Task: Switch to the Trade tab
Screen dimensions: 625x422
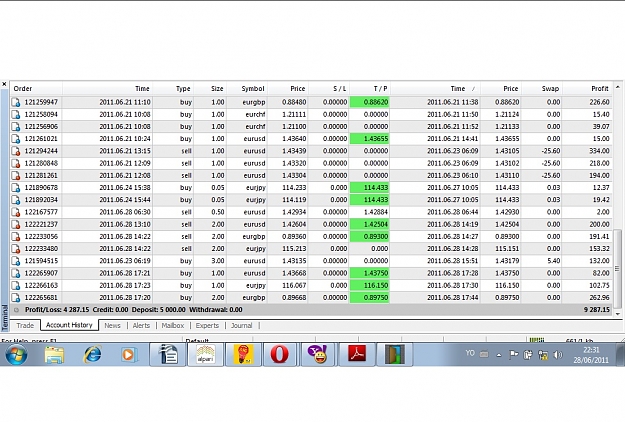Action: pos(25,326)
